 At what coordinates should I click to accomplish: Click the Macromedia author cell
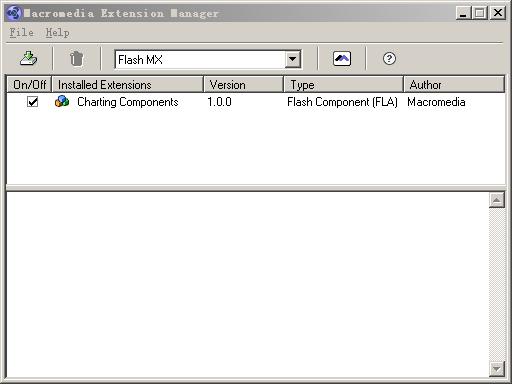click(436, 102)
